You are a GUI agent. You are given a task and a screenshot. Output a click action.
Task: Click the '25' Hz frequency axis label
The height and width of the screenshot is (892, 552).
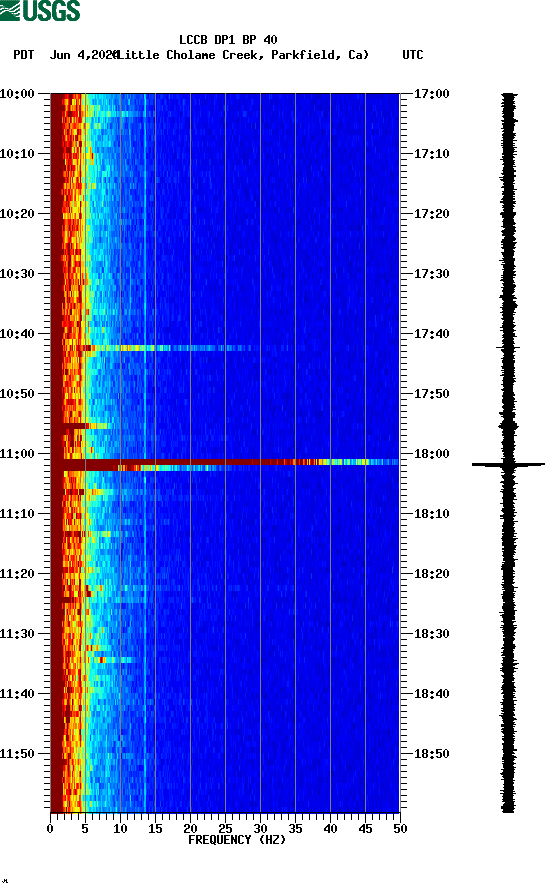(x=225, y=829)
